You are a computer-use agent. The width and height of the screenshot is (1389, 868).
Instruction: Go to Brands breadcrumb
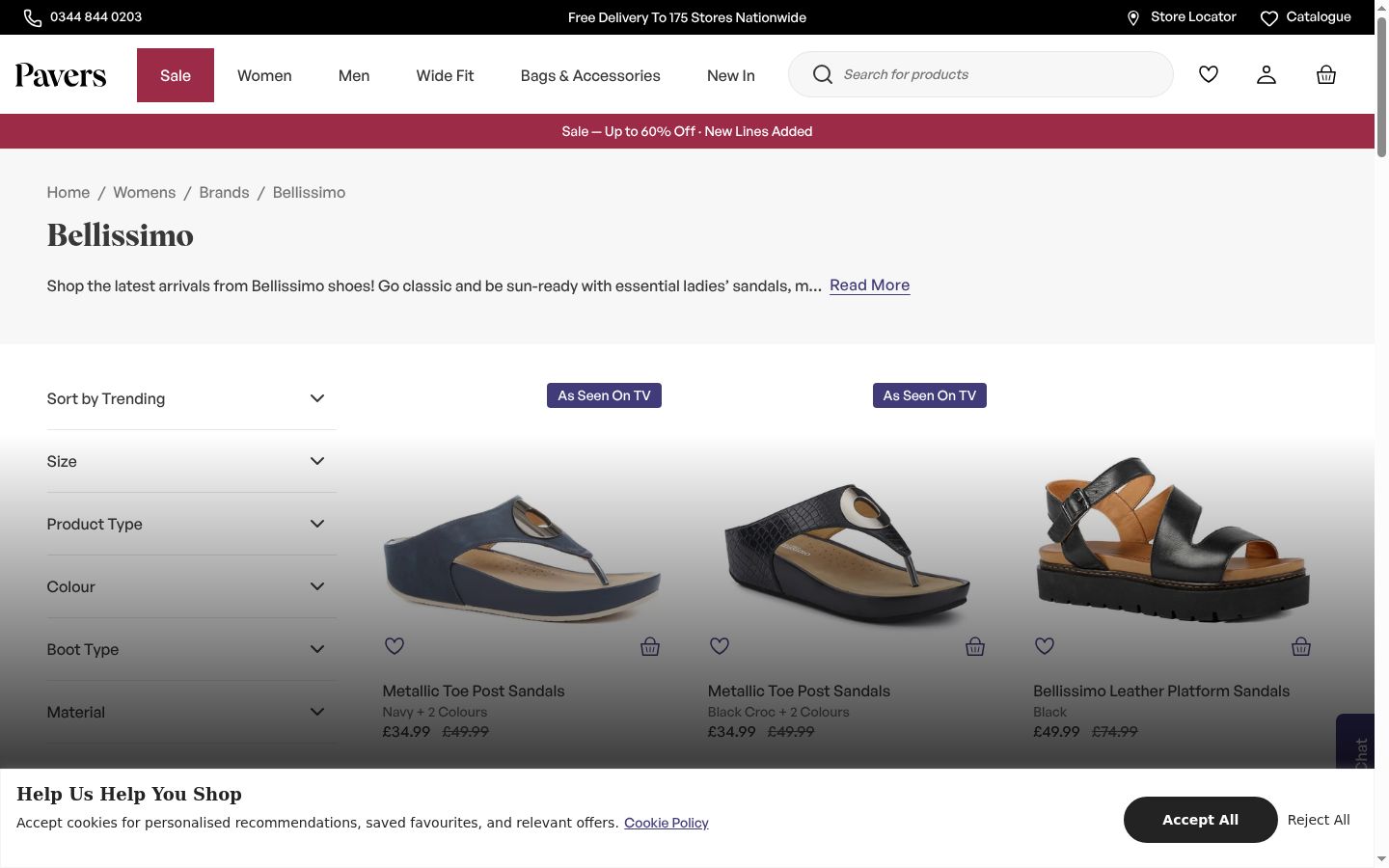(x=224, y=193)
